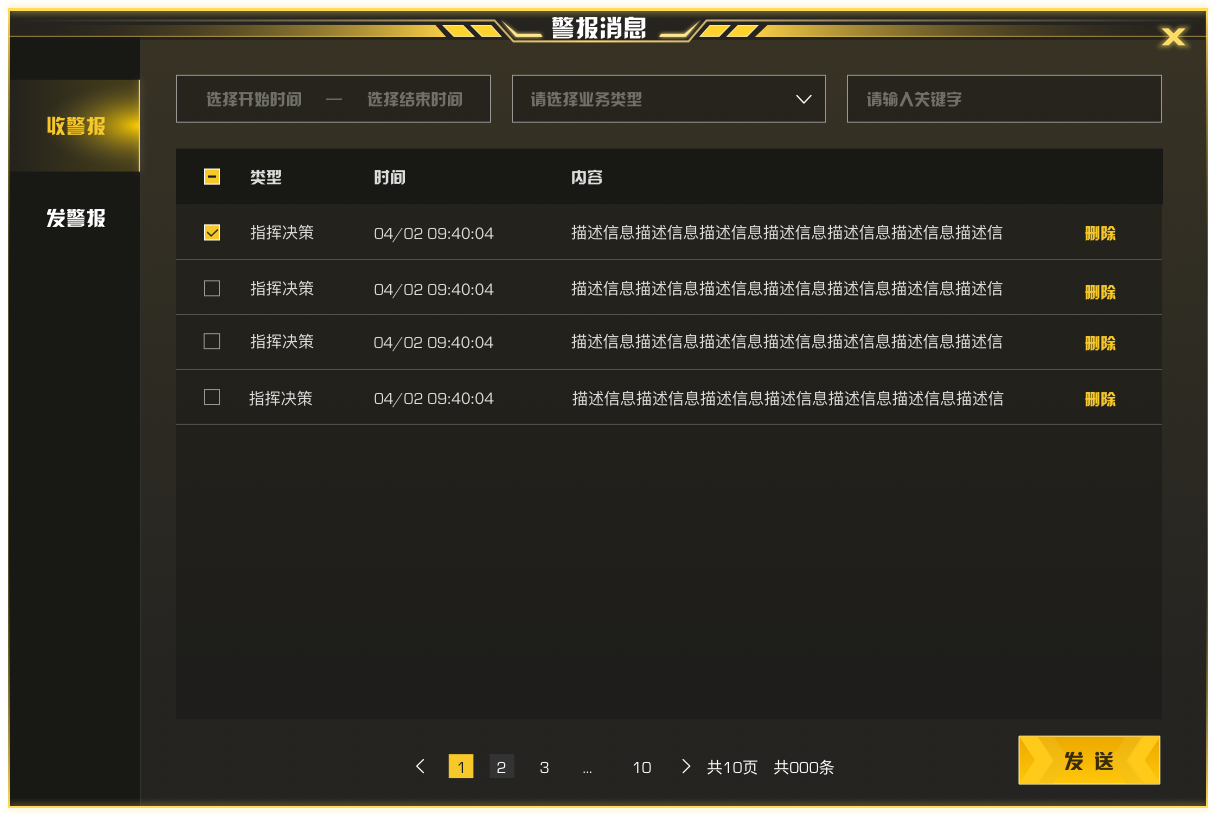Switch to the 收警报 tab
The width and height of the screenshot is (1216, 816).
[x=75, y=126]
